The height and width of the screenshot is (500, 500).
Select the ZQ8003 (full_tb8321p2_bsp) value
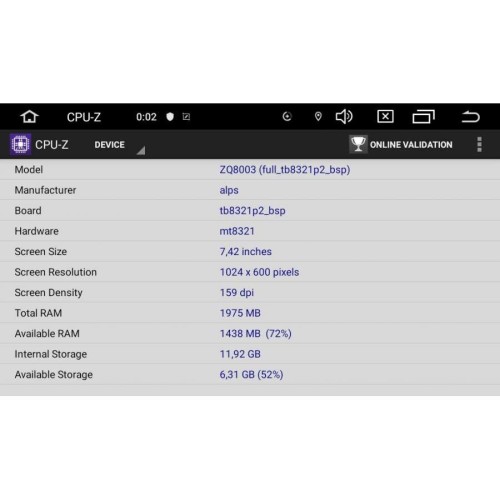[285, 170]
